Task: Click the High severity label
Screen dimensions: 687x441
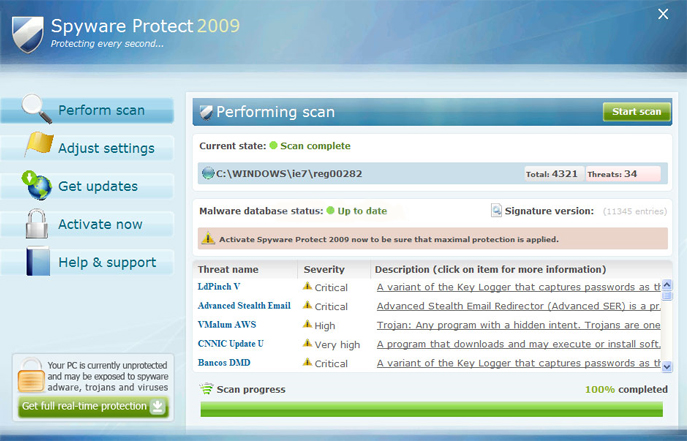Action: [325, 325]
